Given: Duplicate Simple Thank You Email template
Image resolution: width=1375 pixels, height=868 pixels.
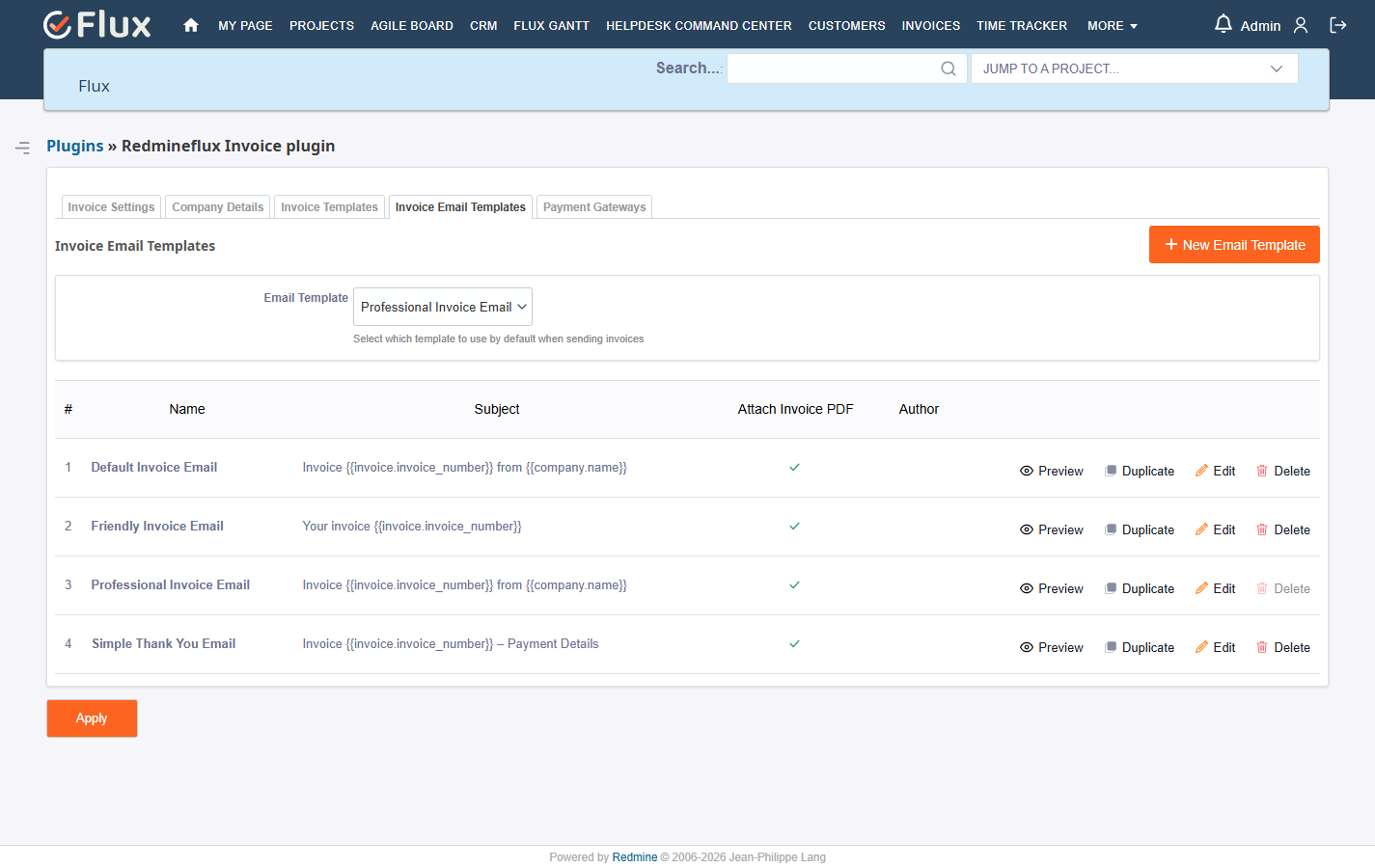Looking at the screenshot, I should (1140, 647).
